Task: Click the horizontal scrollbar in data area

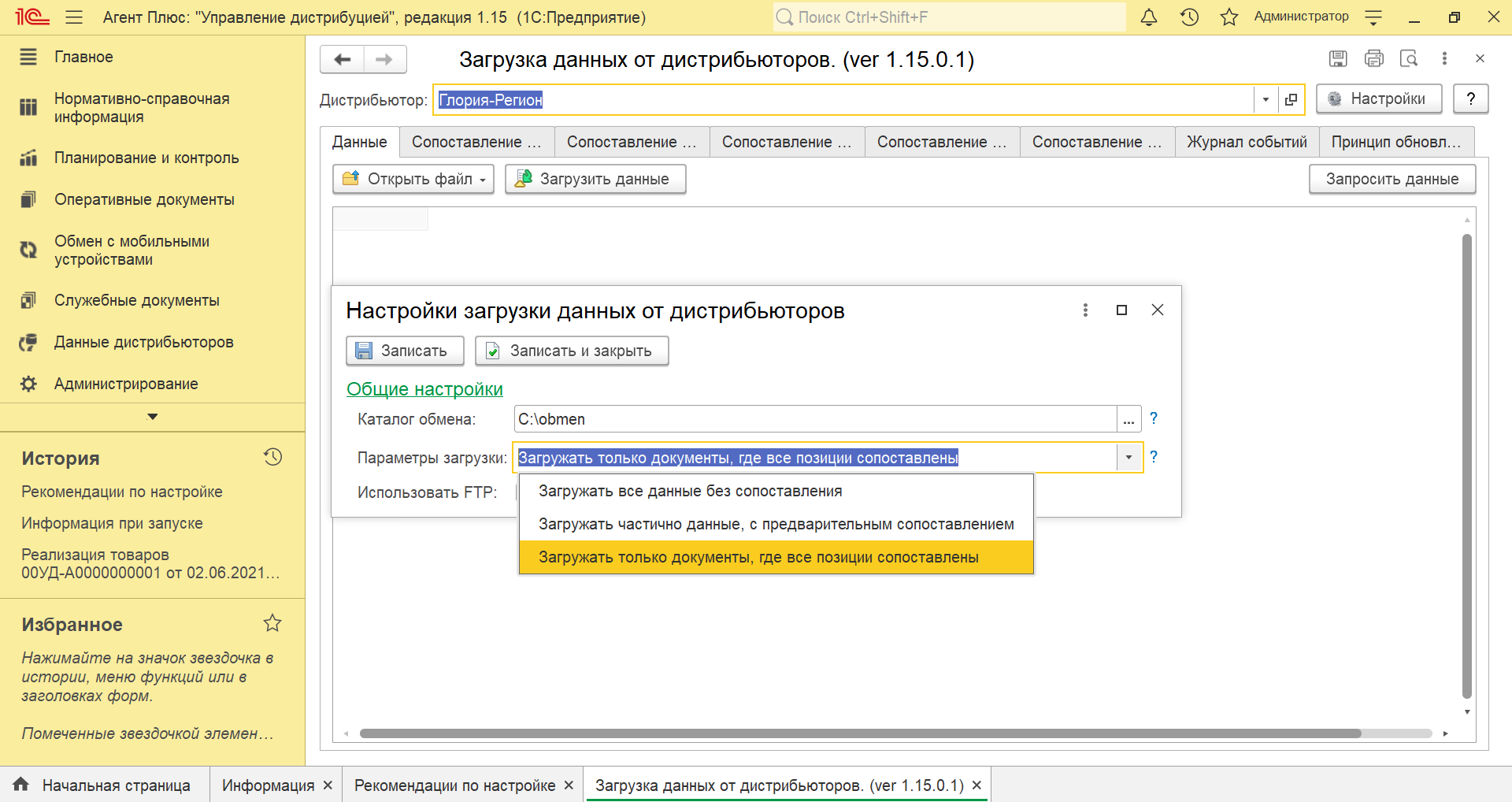Action: pyautogui.click(x=860, y=733)
